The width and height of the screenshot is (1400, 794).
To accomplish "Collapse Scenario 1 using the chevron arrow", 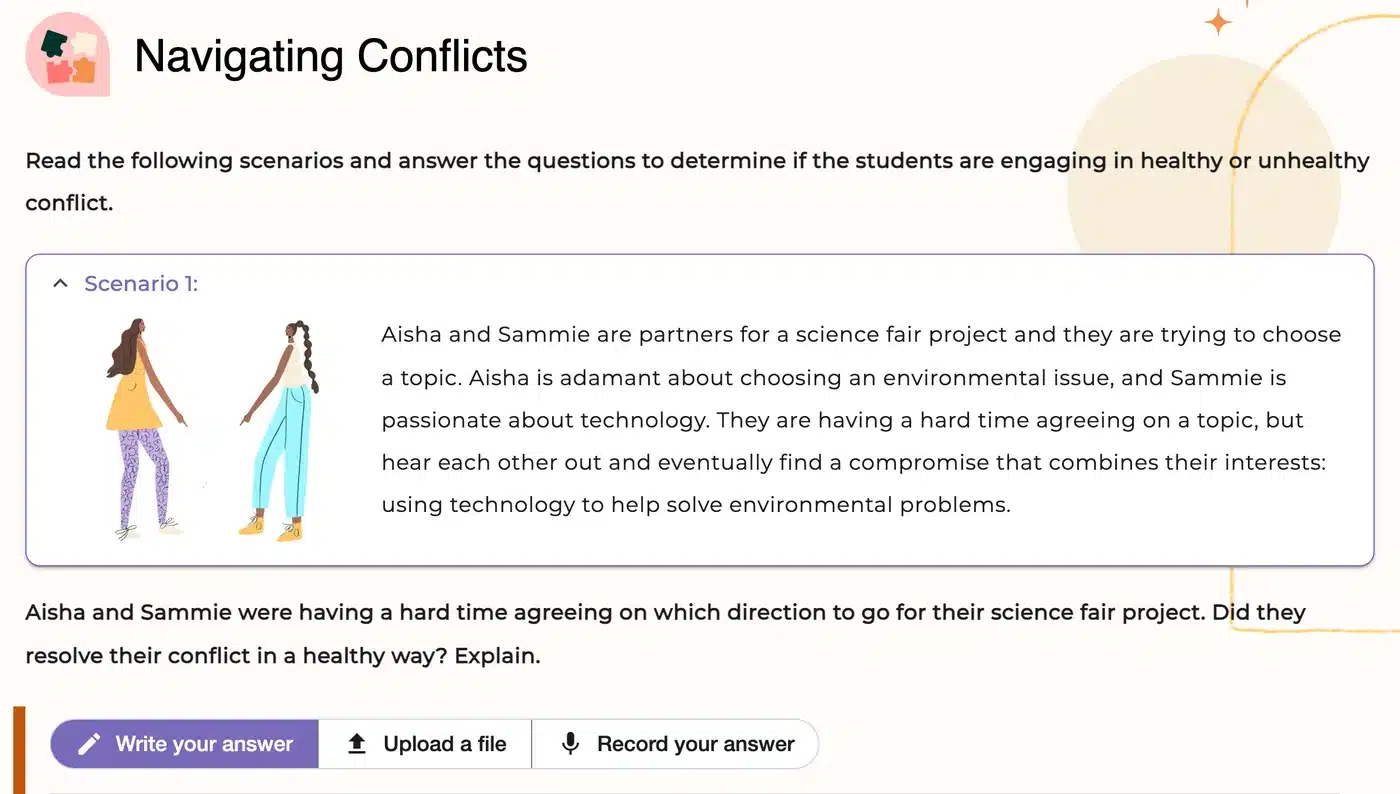I will tap(61, 284).
